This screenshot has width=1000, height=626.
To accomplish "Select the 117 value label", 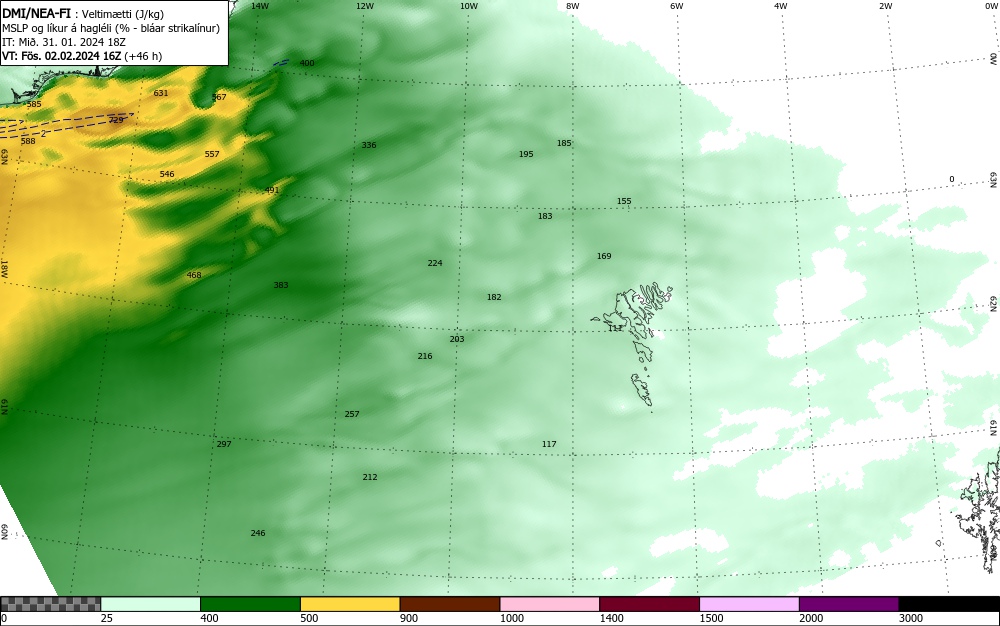I will click(x=549, y=444).
